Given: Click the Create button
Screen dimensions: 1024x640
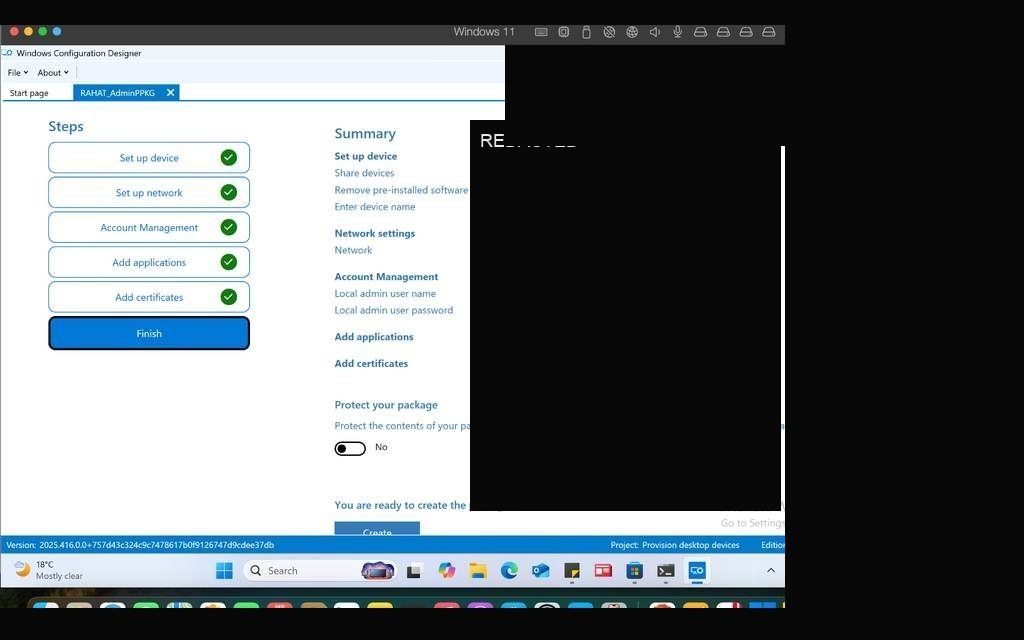Looking at the screenshot, I should [377, 528].
